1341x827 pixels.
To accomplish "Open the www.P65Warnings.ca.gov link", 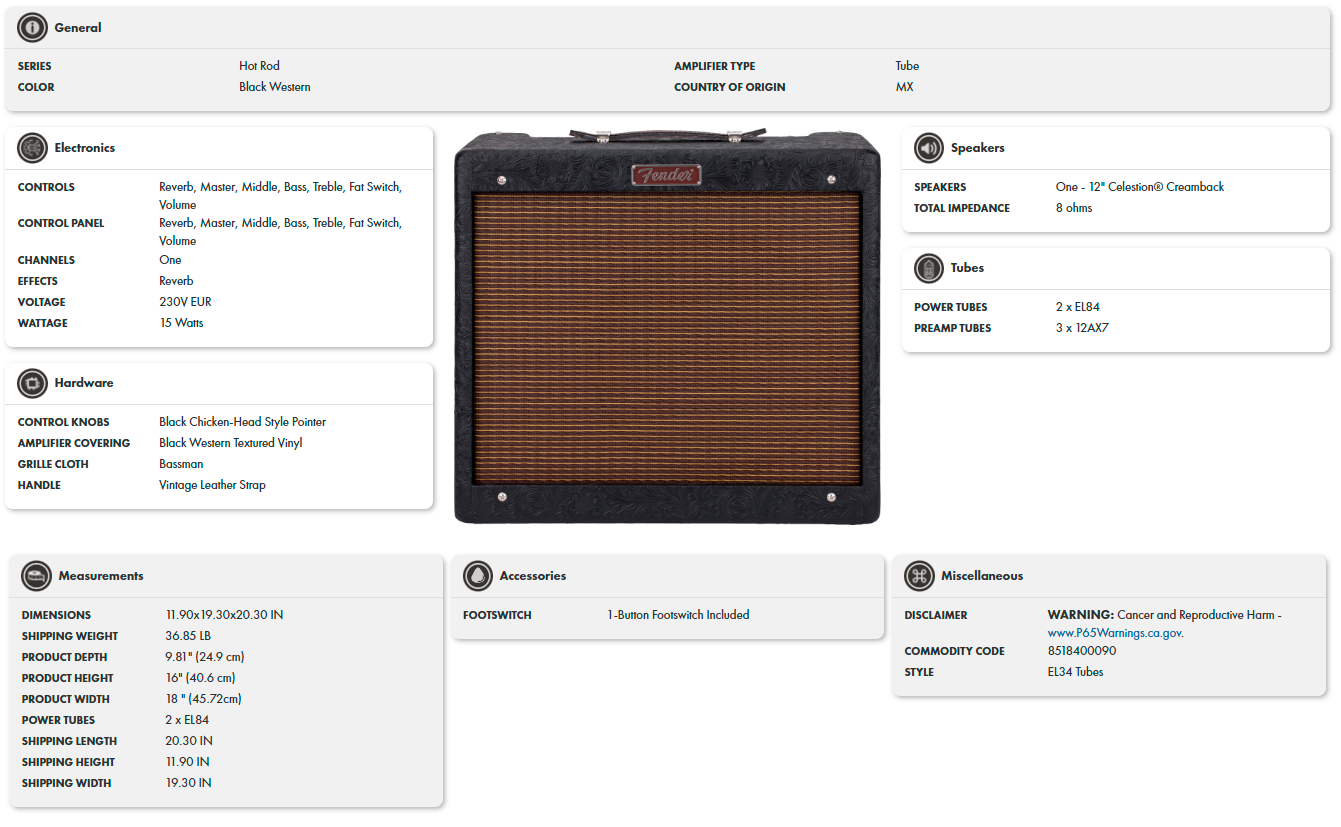I will (x=1115, y=633).
